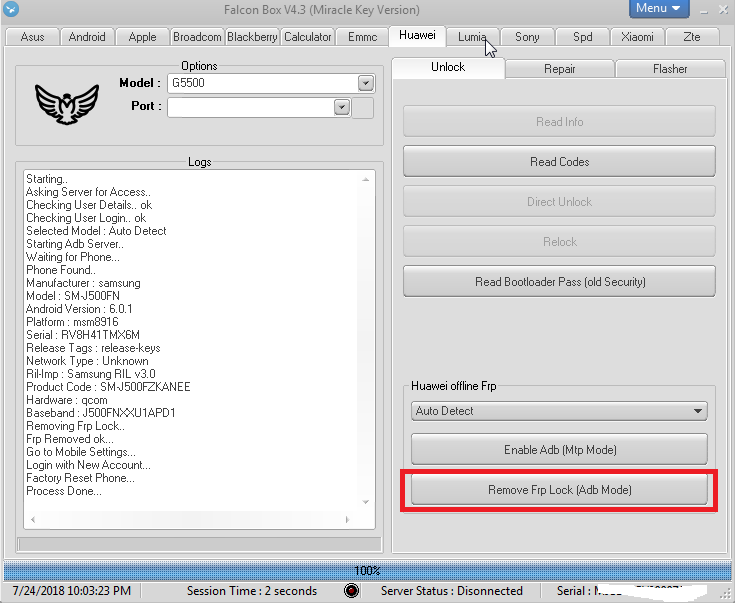Image resolution: width=735 pixels, height=603 pixels.
Task: Go to the Lumia tab
Action: (x=472, y=37)
